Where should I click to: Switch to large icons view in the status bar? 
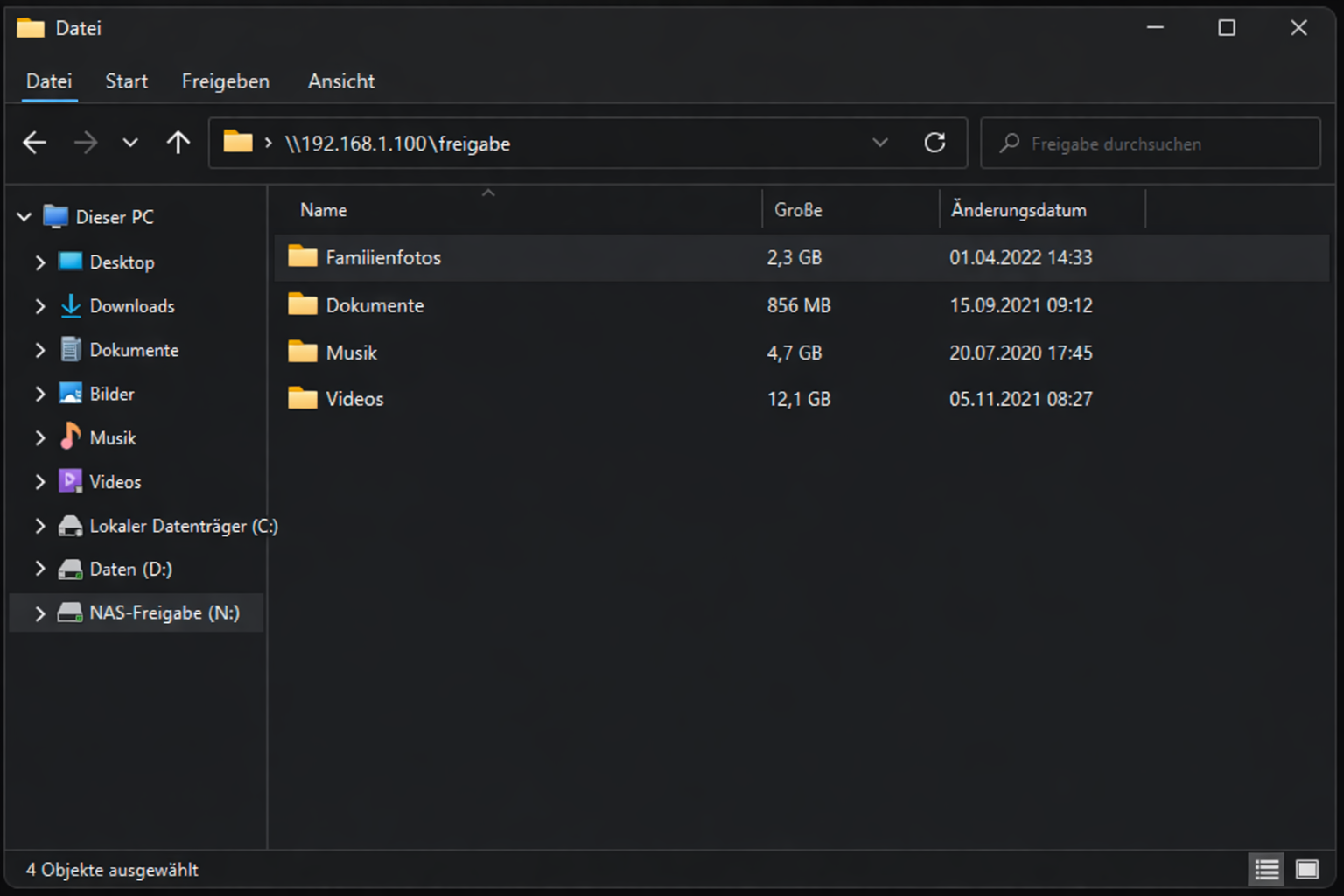pos(1305,869)
